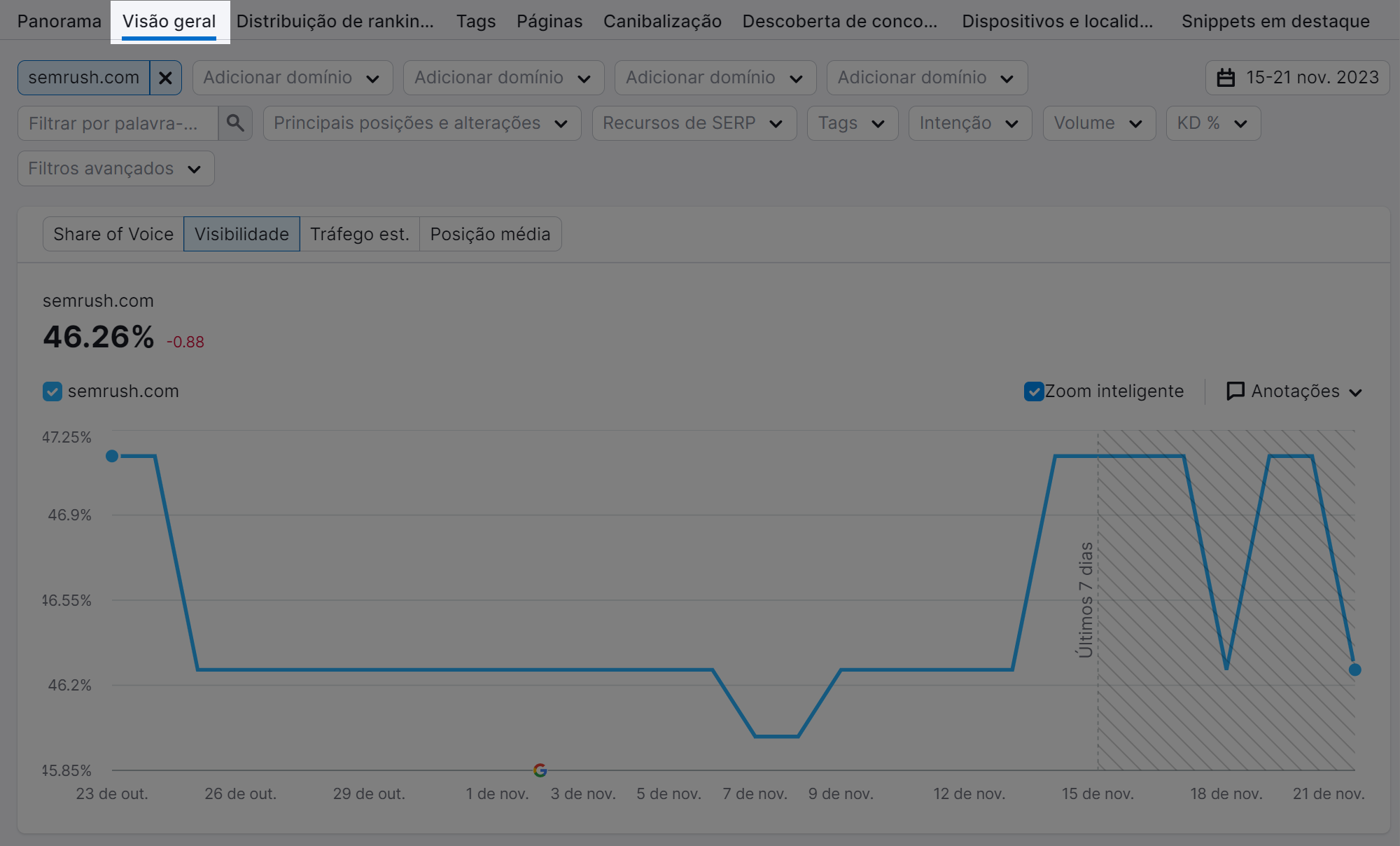Select the Tráfego est. view
Viewport: 1400px width, 846px height.
(359, 234)
